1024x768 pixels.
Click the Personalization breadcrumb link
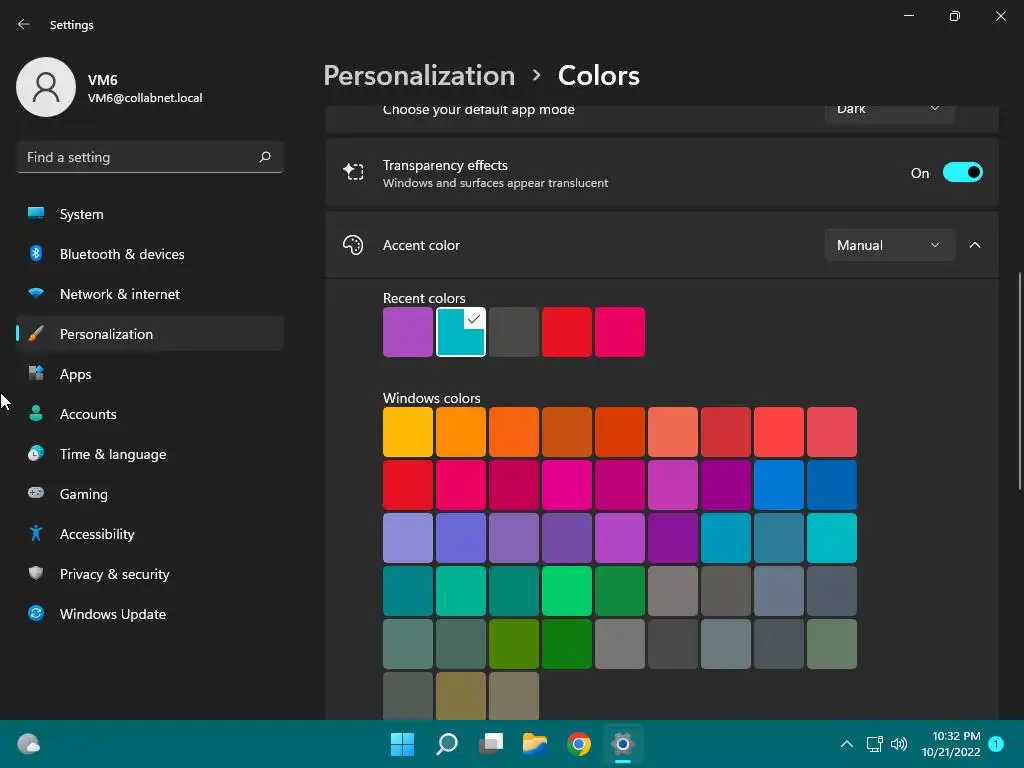[419, 76]
